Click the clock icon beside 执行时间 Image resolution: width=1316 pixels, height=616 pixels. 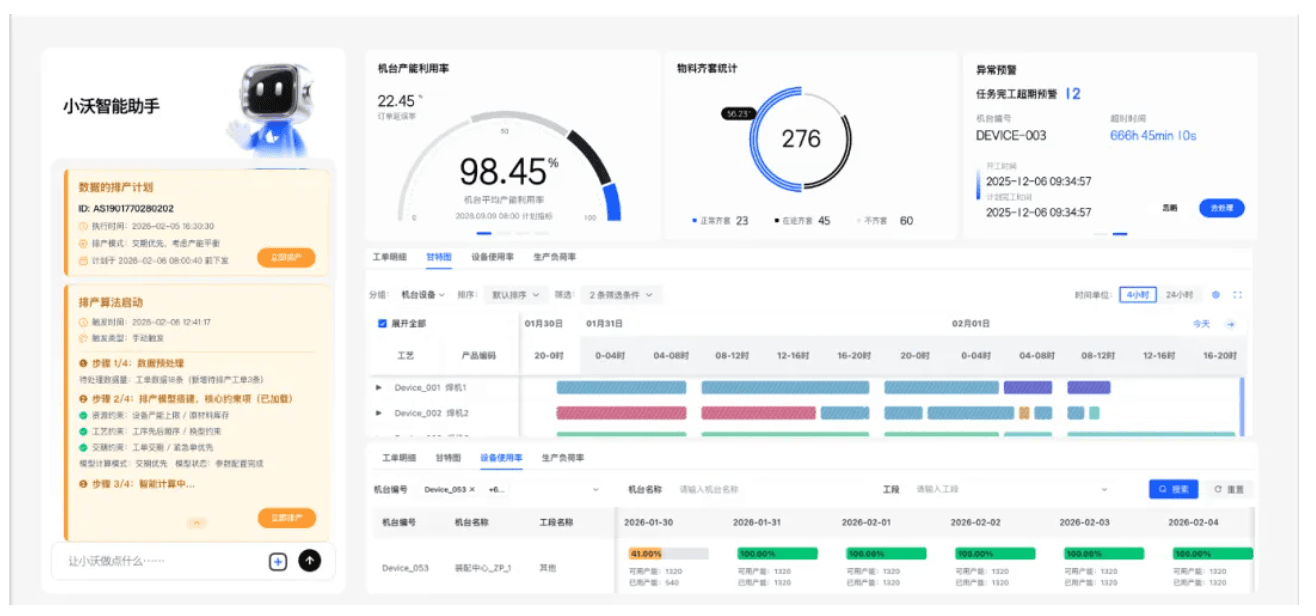[x=83, y=227]
